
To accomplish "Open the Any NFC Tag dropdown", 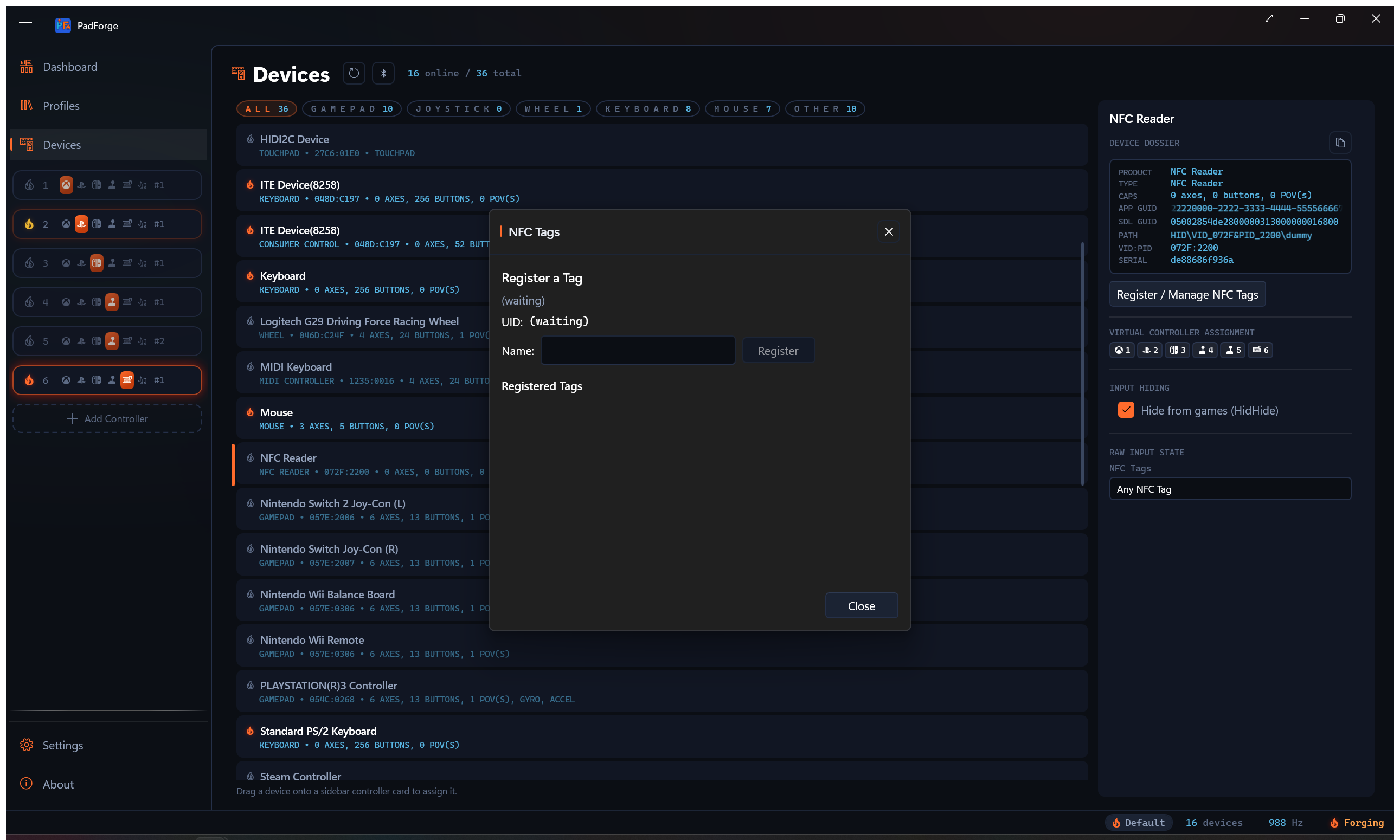I will click(1230, 488).
